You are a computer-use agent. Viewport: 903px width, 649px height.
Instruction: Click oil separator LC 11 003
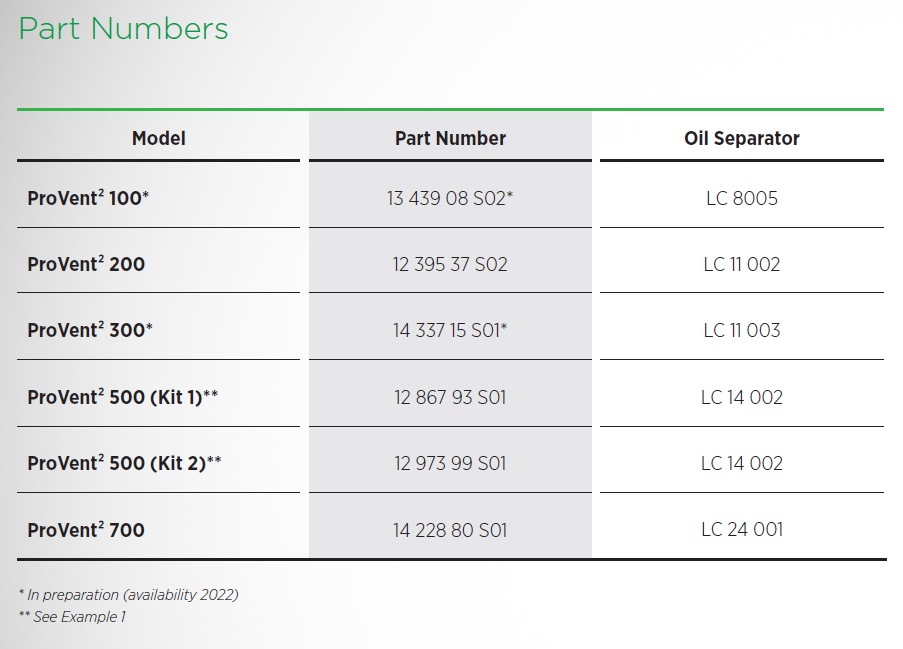pos(742,331)
